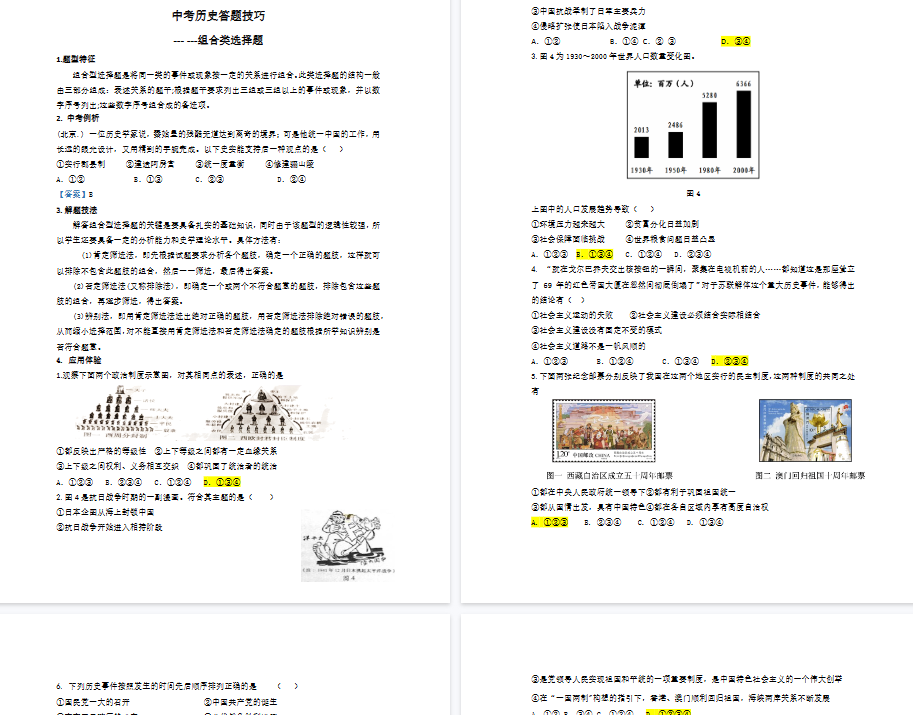Image resolution: width=913 pixels, height=715 pixels.
Task: Select statement ①日本企图从海上封锁中国
Action: (105, 512)
